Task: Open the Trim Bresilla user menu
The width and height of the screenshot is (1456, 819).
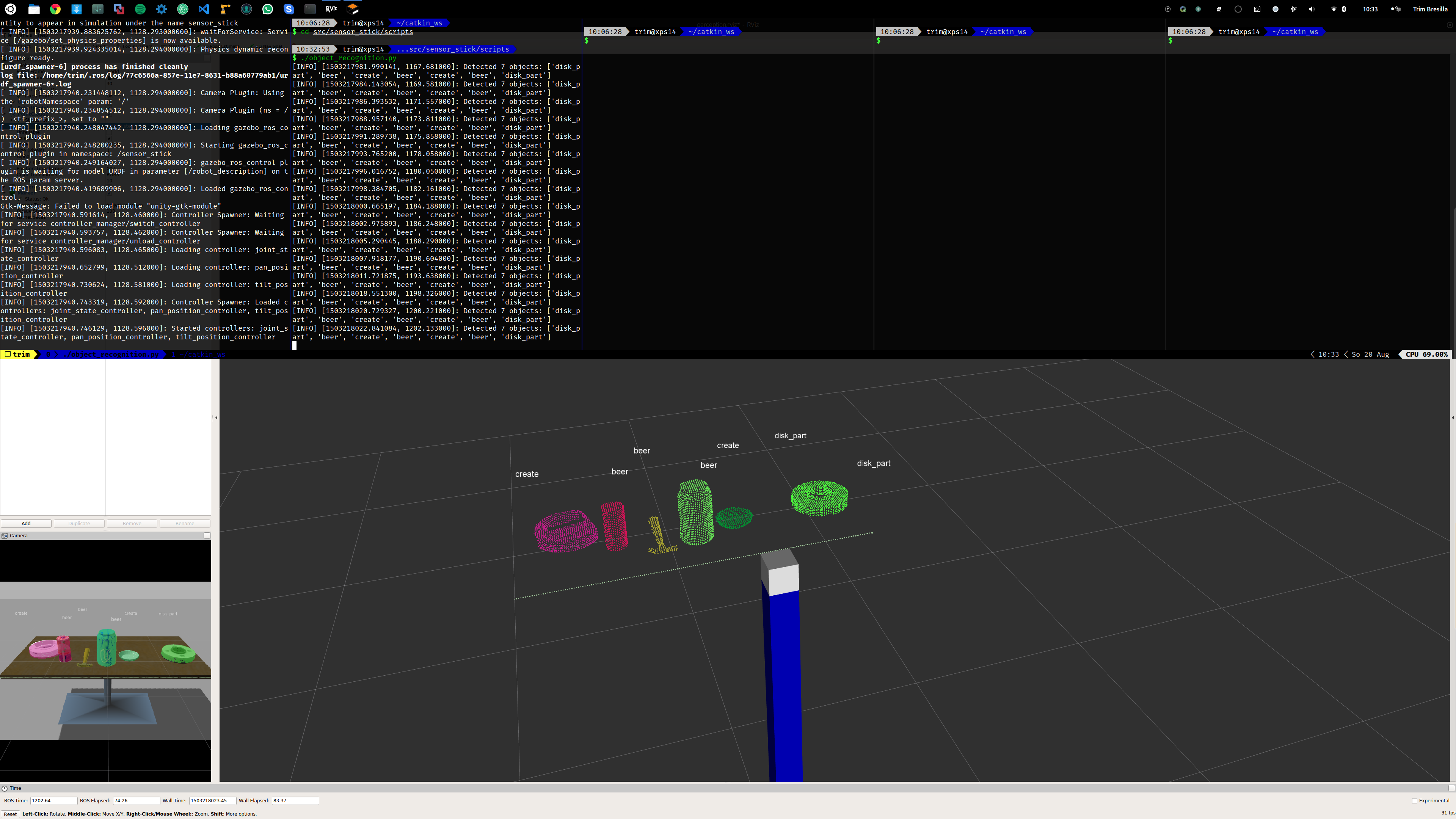Action: 1431,9
